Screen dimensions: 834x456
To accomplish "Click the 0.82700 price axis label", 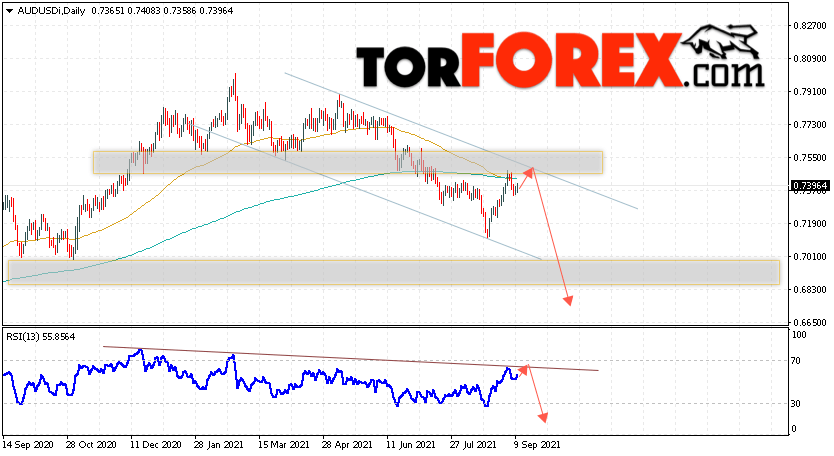I will 810,26.
